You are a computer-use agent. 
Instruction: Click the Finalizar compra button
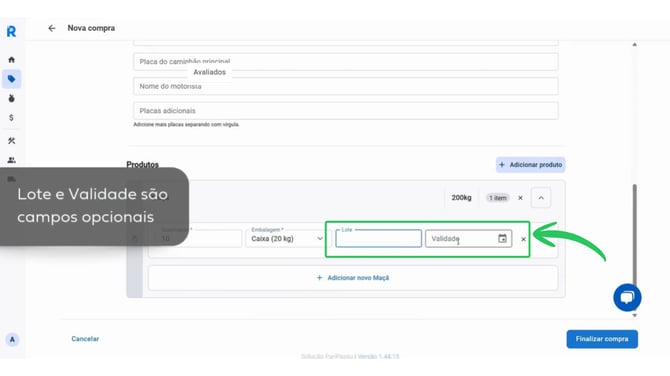[x=602, y=339]
